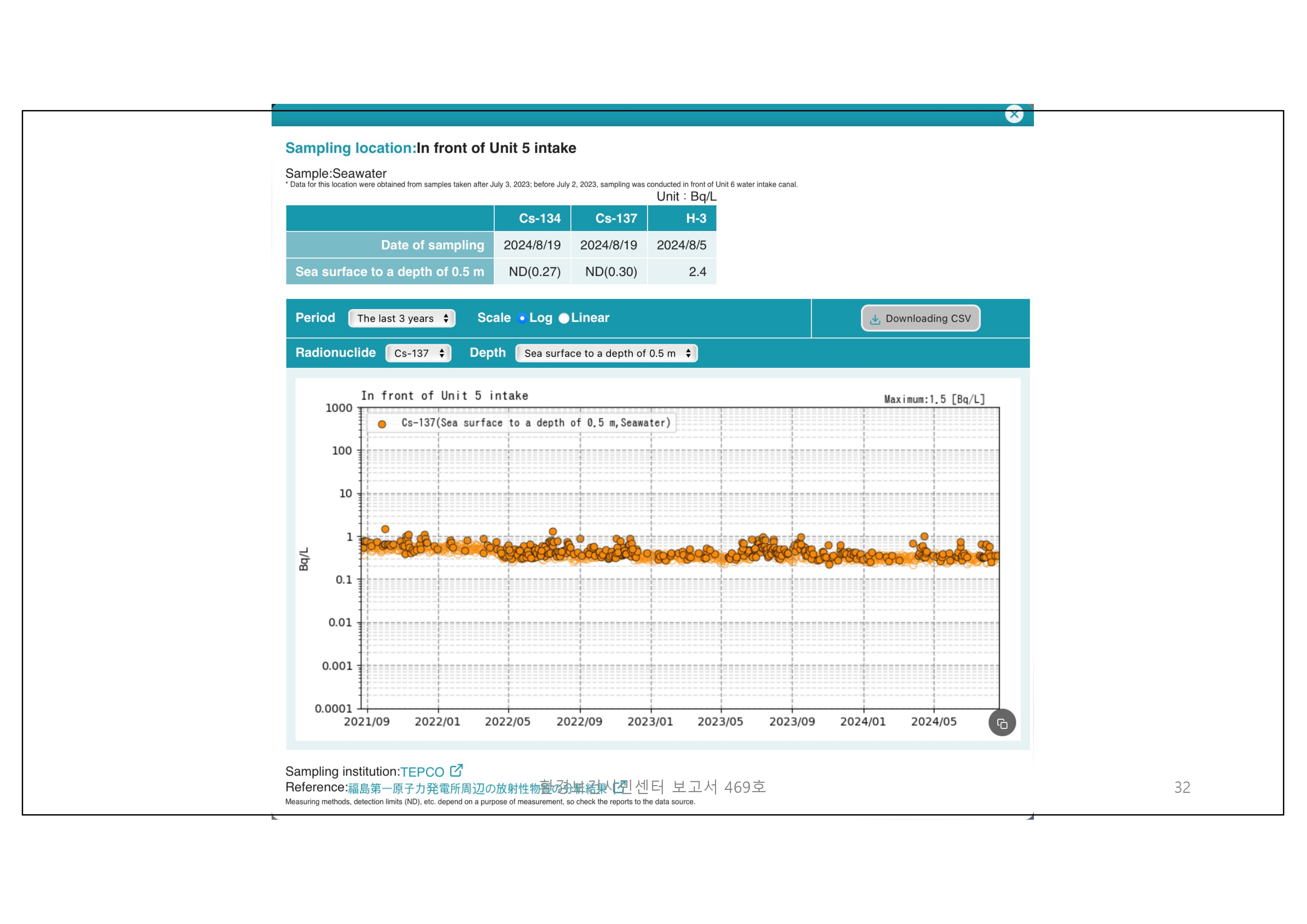Click the ND(0.27) Cs-134 value cell
Image resolution: width=1307 pixels, height=924 pixels.
[x=533, y=272]
